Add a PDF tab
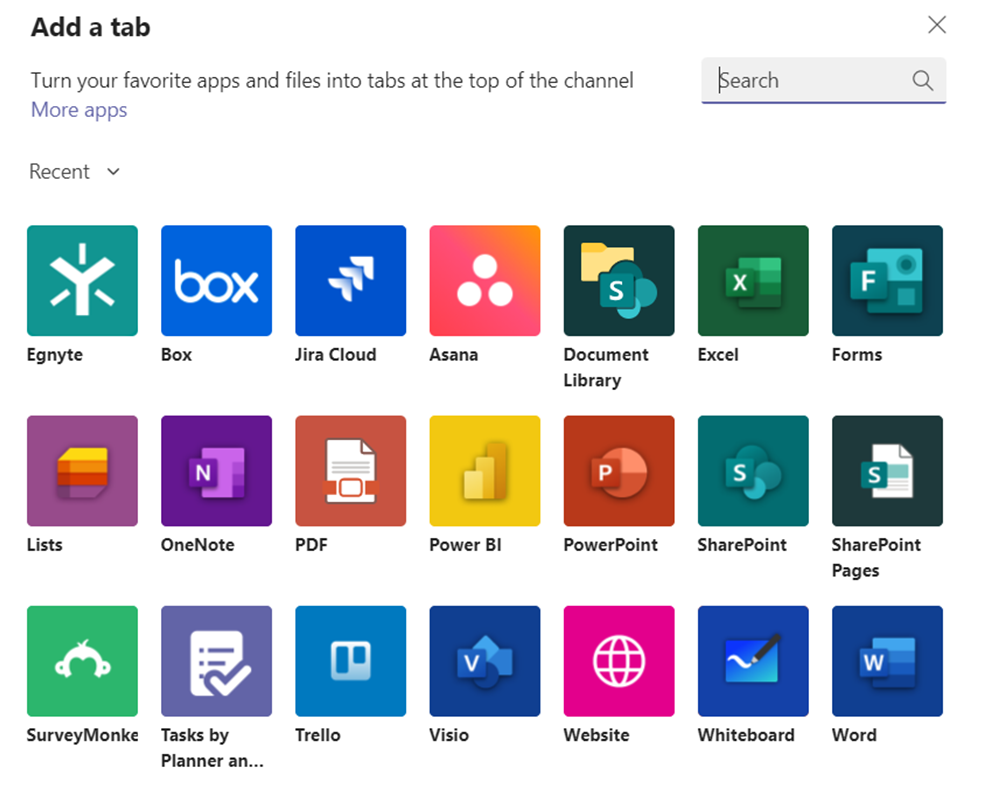 (x=350, y=471)
